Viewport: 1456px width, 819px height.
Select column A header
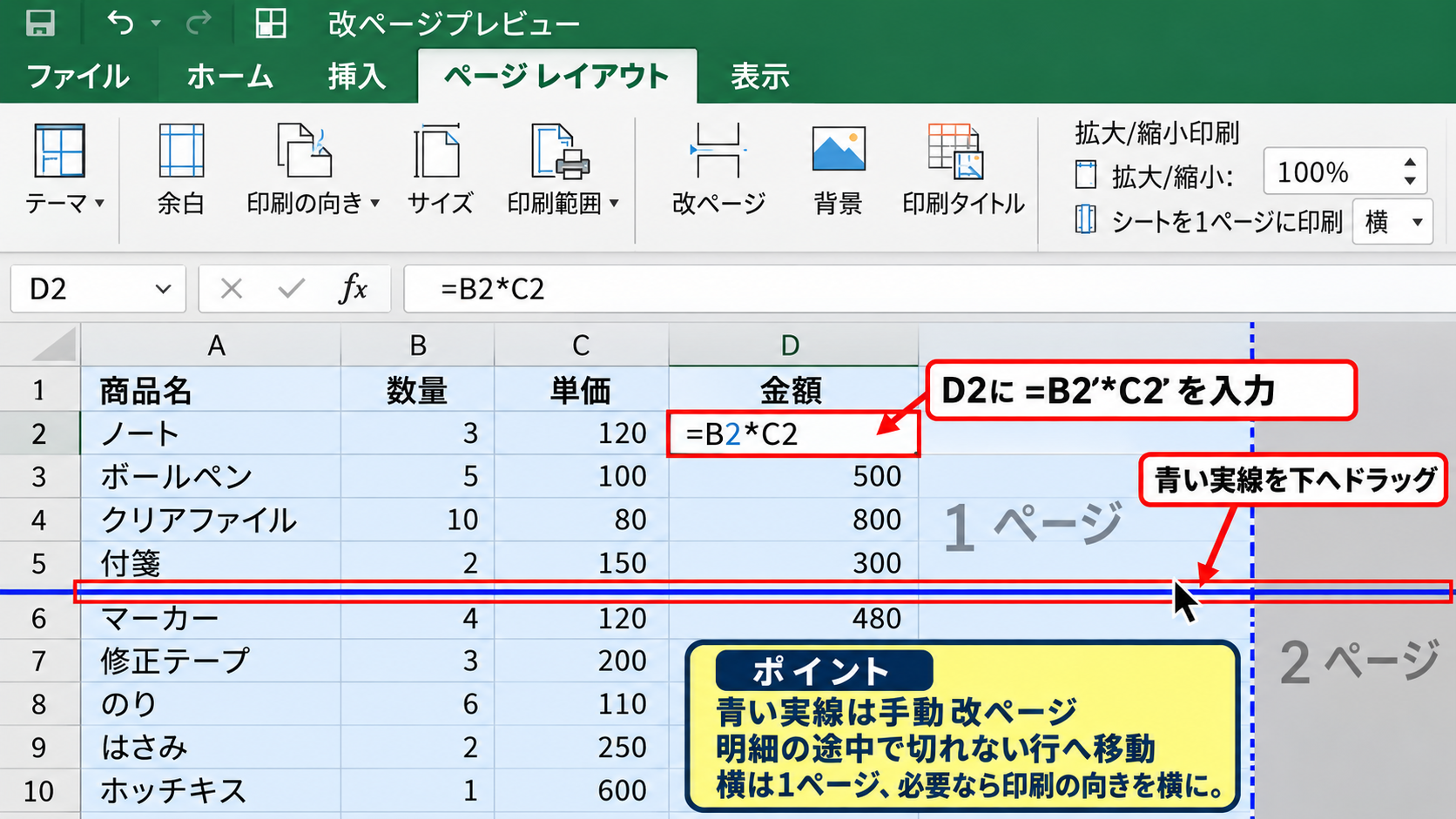[x=211, y=346]
